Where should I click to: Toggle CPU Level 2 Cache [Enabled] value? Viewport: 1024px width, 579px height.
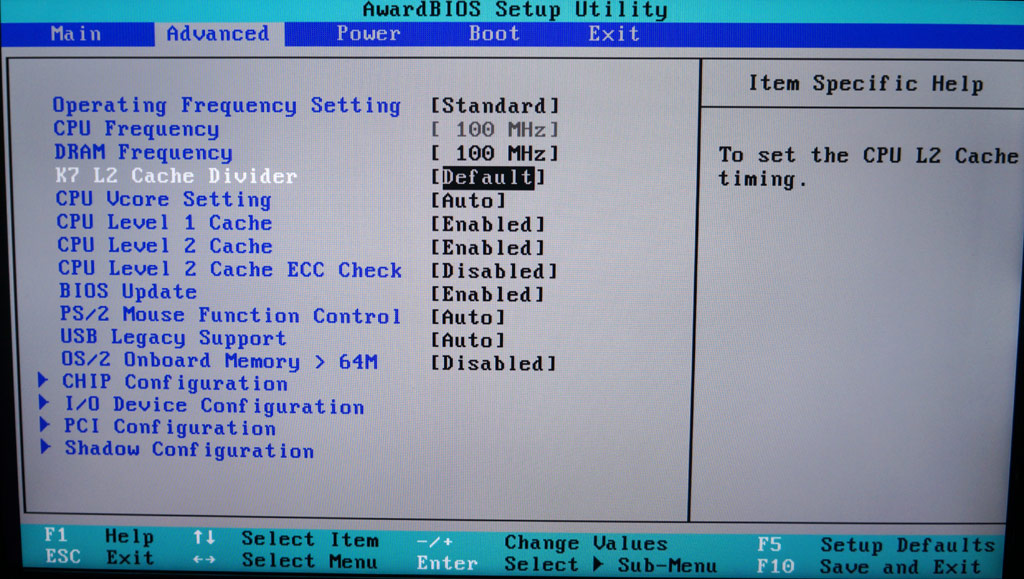point(487,247)
